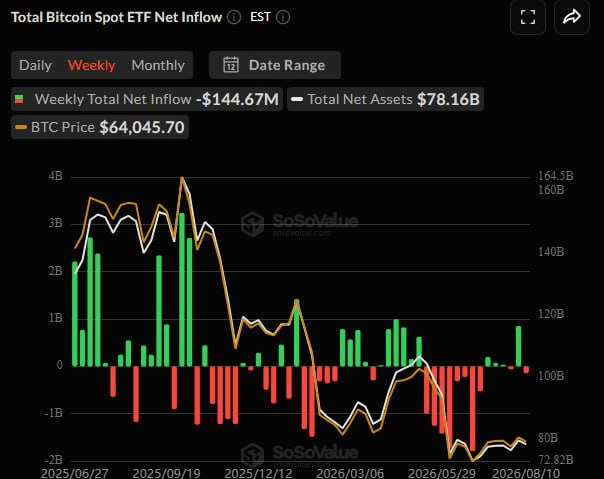Click the 120B right axis label
The image size is (604, 479).
coord(551,314)
